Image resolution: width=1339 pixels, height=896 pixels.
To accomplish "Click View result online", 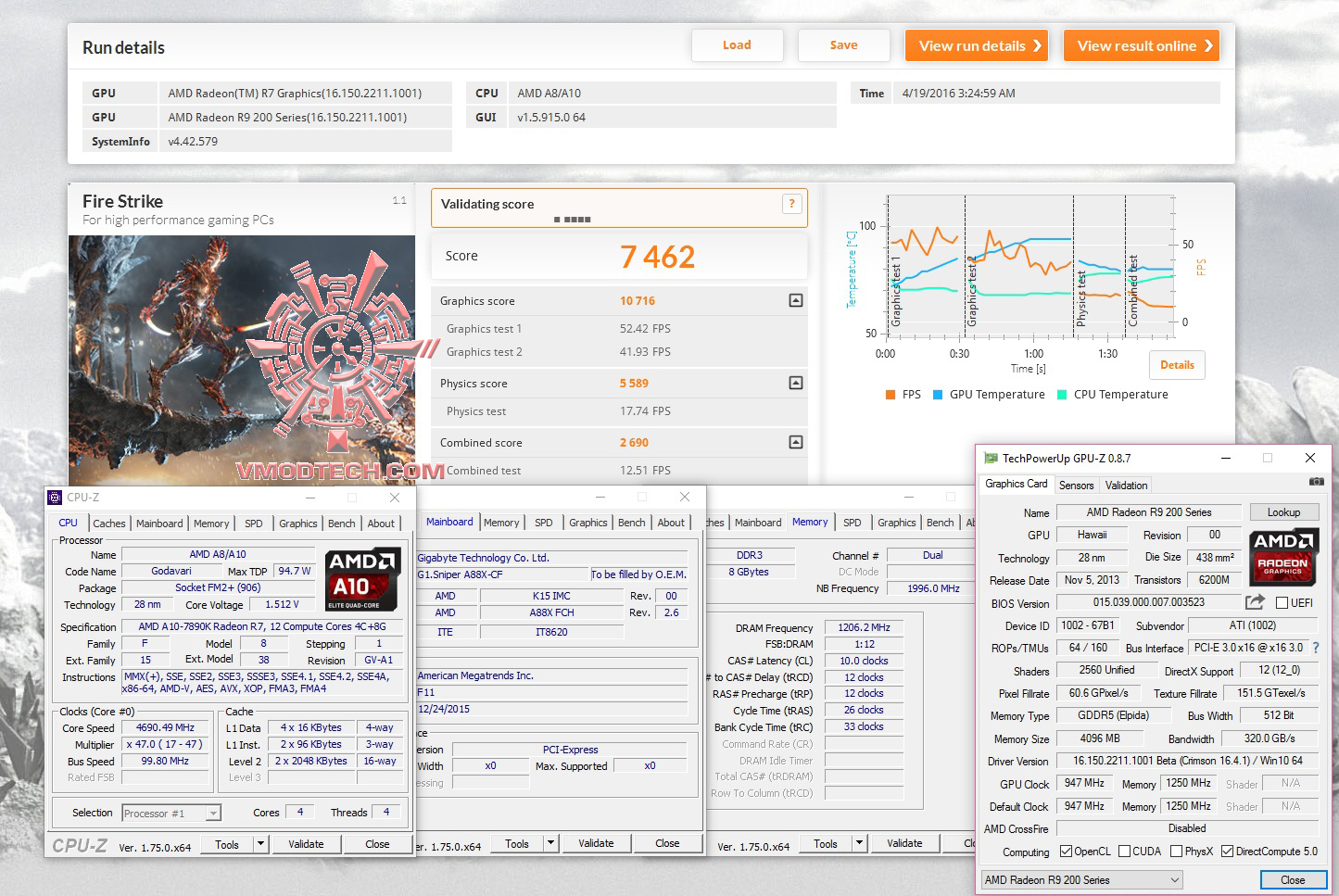I will coord(1142,45).
